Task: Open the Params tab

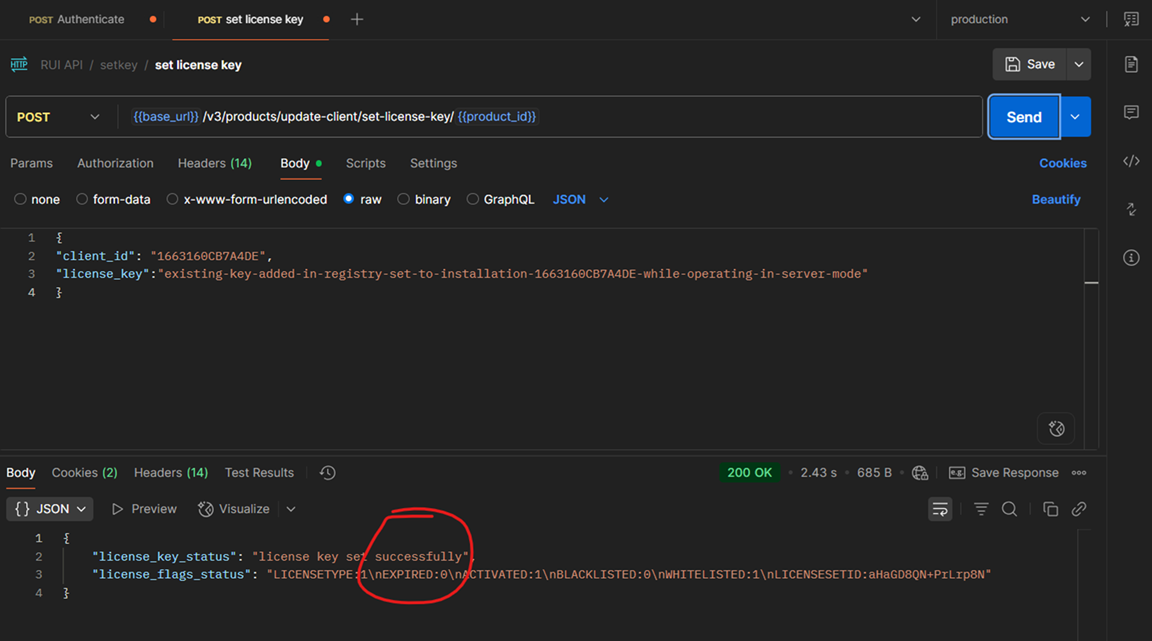Action: coord(32,163)
